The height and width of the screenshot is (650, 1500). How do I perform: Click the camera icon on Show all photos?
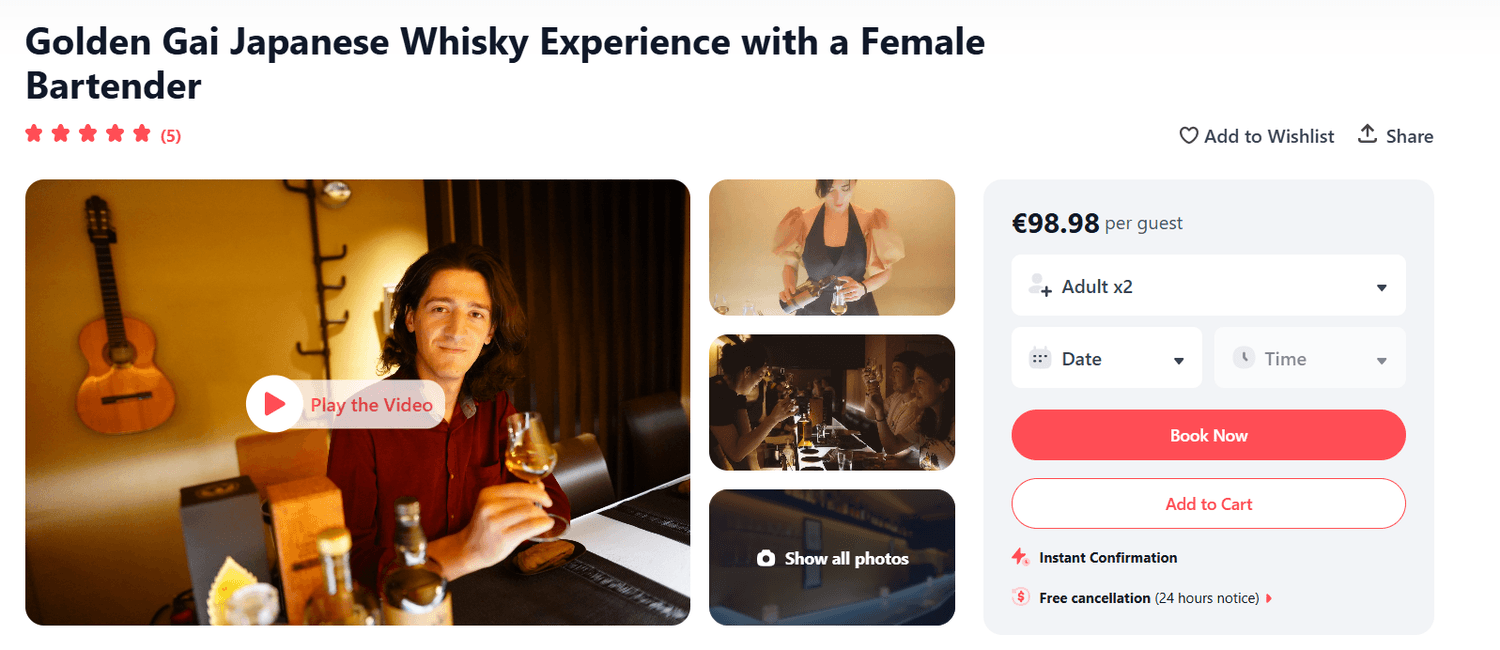tap(766, 558)
